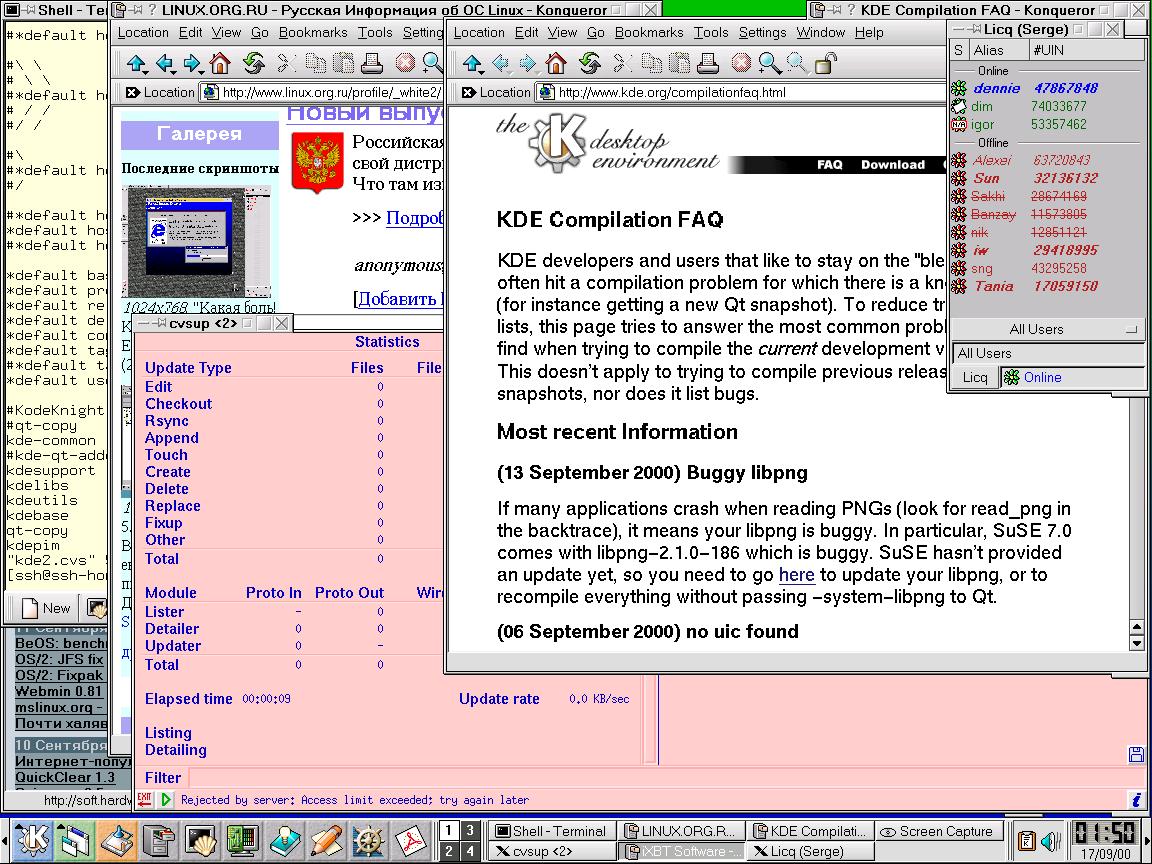Open the file cabinet icon on the panel
The image size is (1152, 864).
pos(158,841)
